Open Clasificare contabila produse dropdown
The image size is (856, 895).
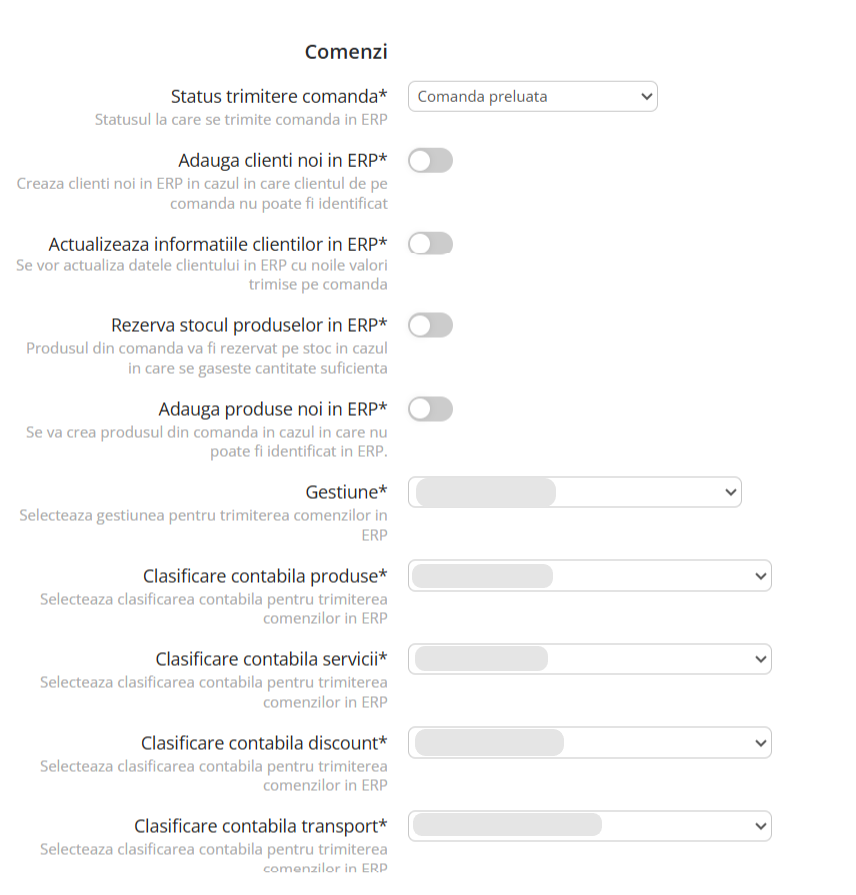pyautogui.click(x=589, y=576)
